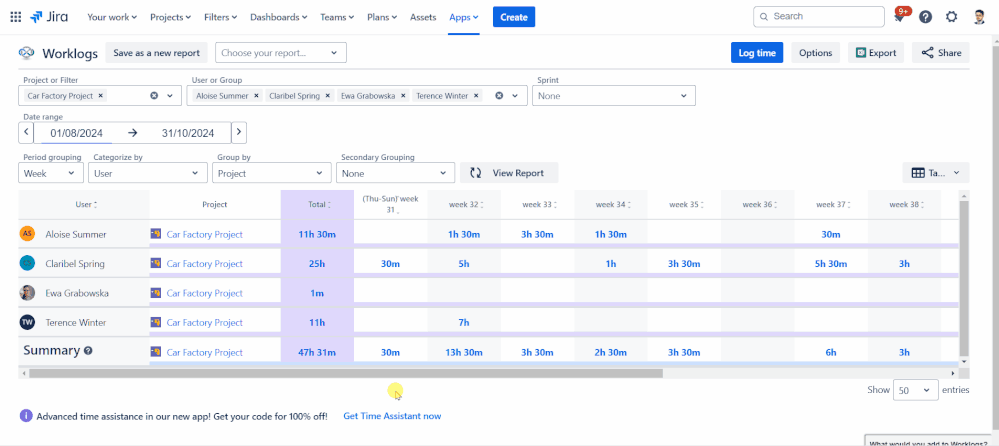Expand the Project or Filter dropdown
The width and height of the screenshot is (999, 446).
(170, 96)
